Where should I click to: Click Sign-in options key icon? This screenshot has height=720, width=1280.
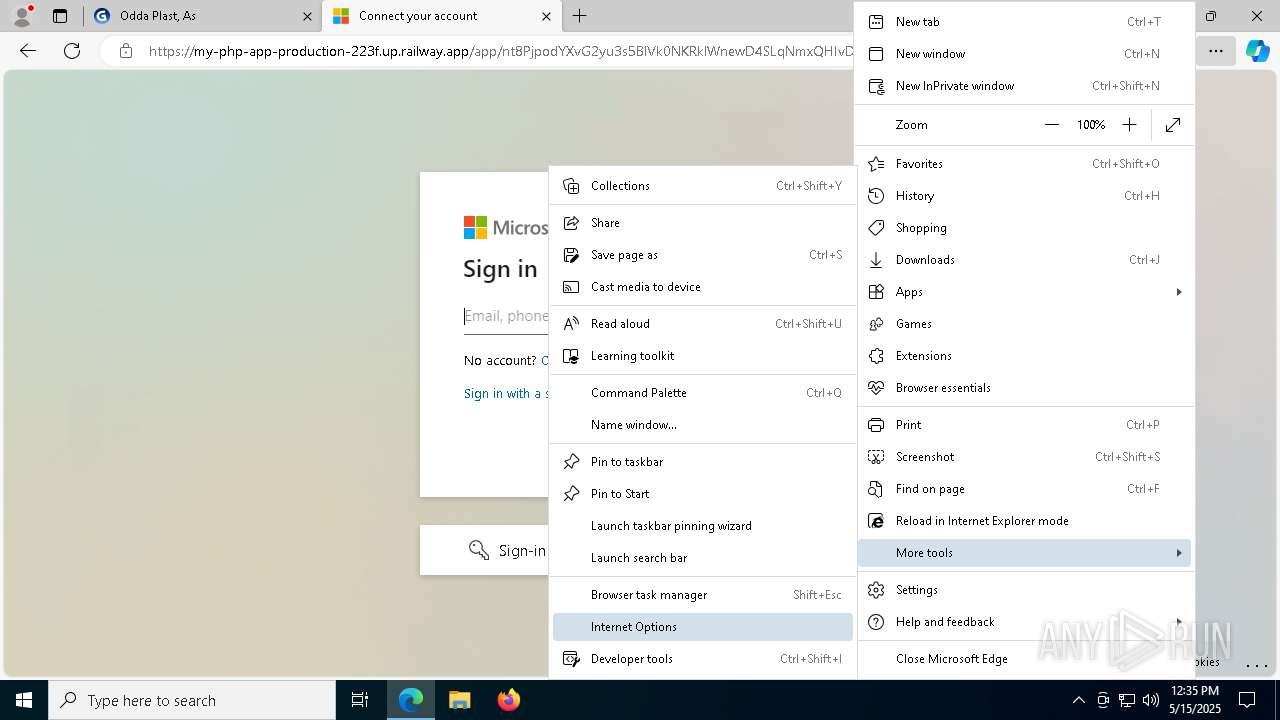pyautogui.click(x=479, y=550)
